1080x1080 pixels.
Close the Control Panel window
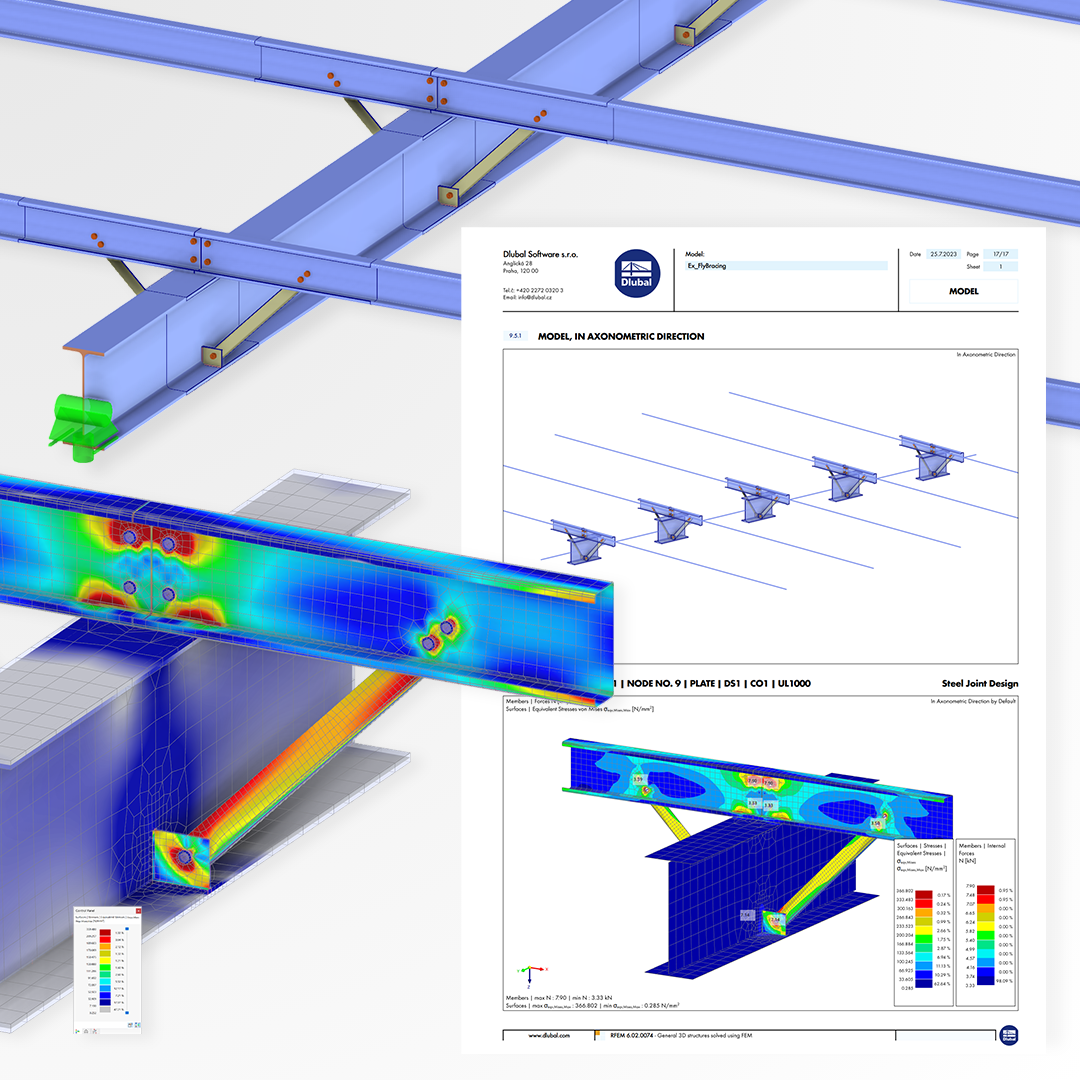tap(138, 911)
